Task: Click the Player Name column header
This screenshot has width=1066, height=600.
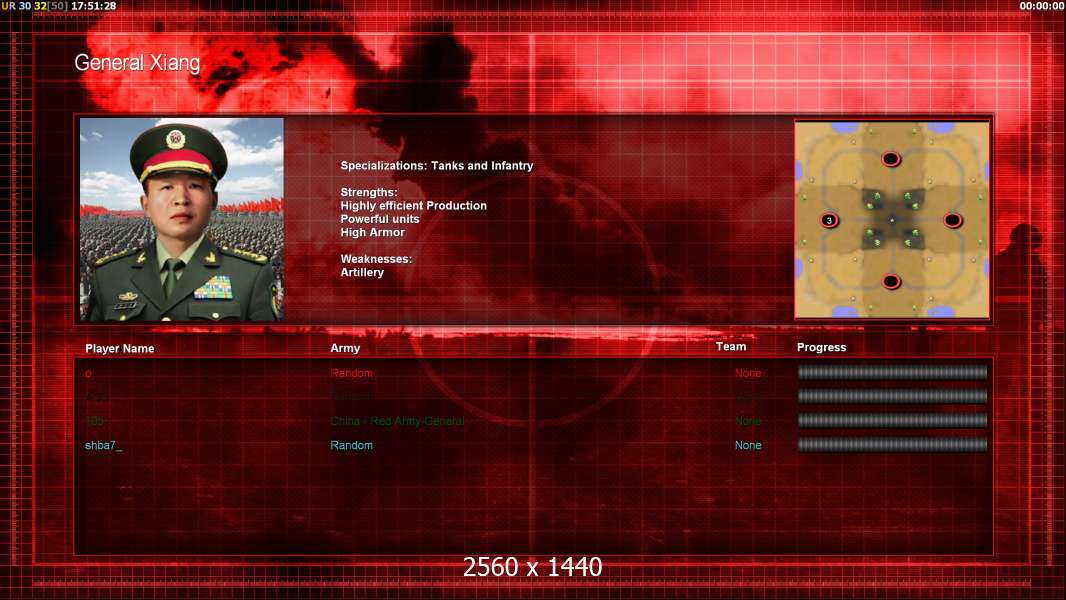Action: [120, 349]
